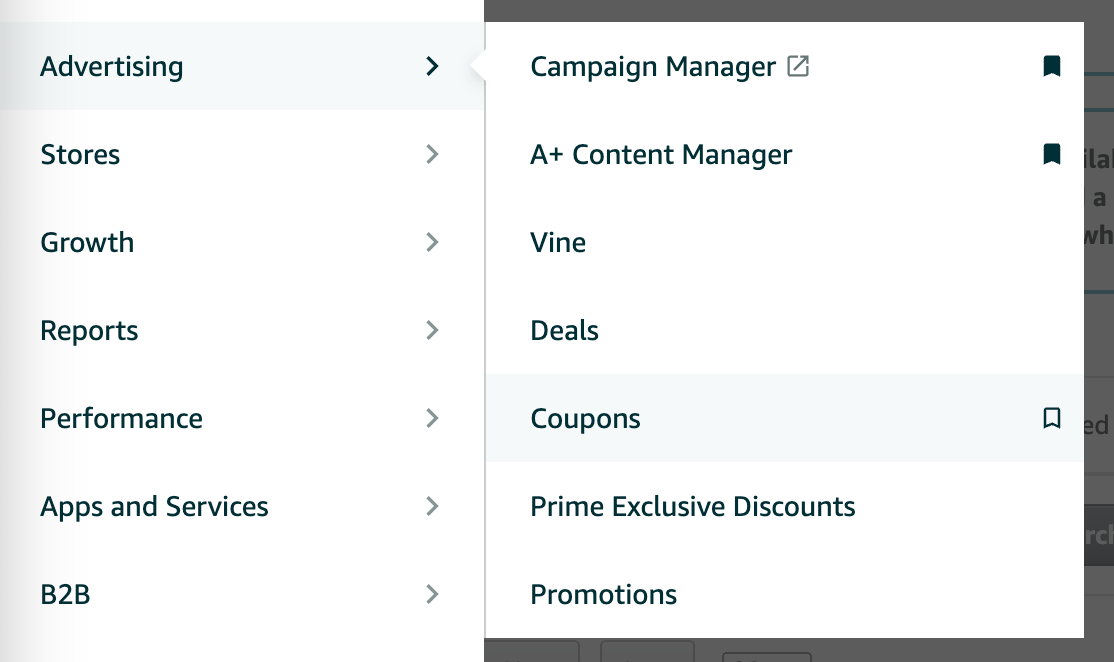This screenshot has width=1114, height=662.
Task: Click the Reports chevron arrow
Action: point(432,330)
